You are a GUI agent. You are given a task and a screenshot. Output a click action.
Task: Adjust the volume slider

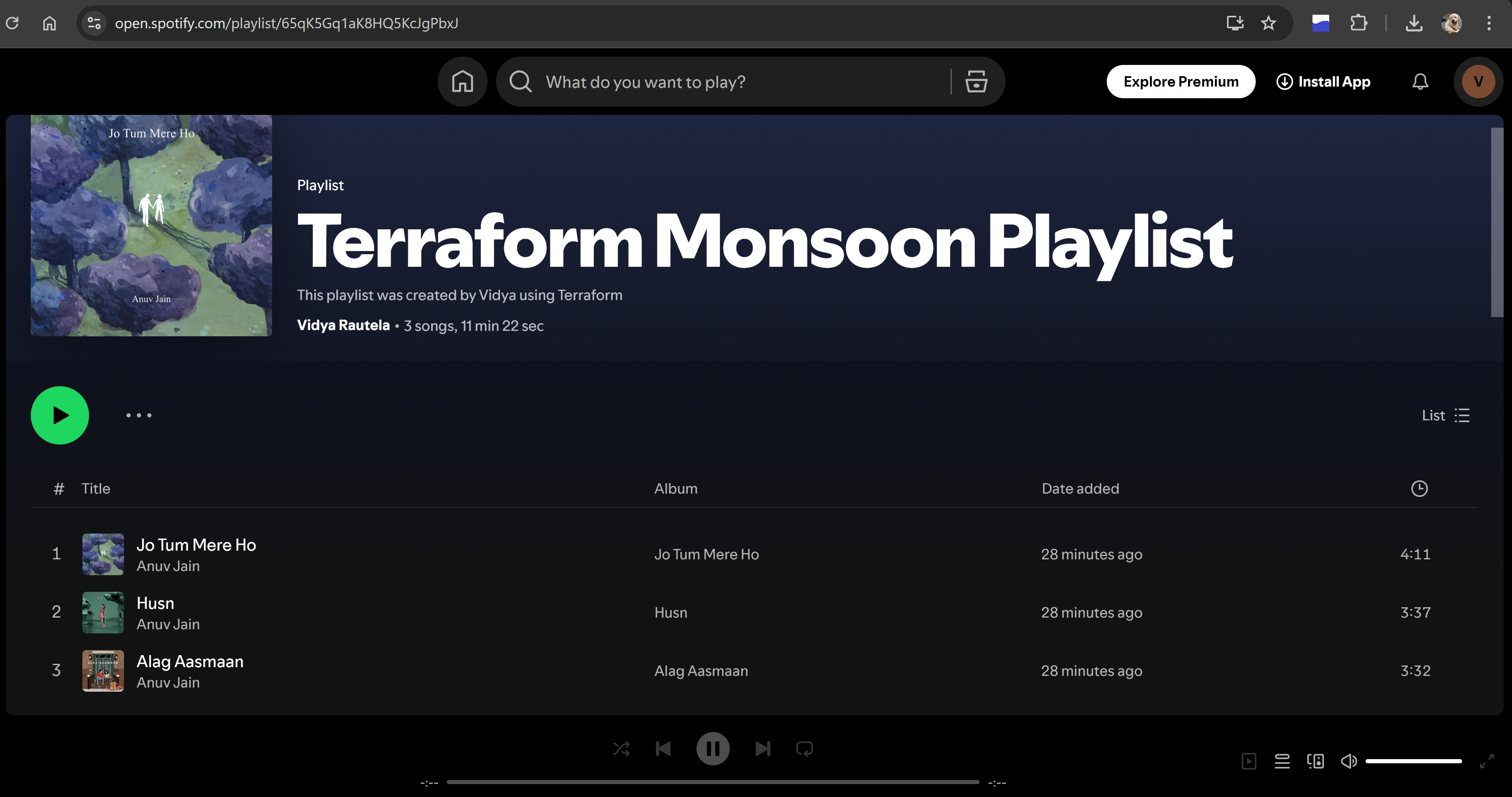pyautogui.click(x=1413, y=761)
